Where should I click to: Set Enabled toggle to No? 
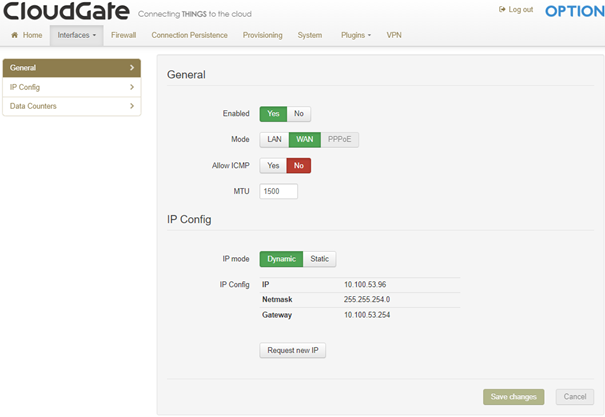click(299, 114)
